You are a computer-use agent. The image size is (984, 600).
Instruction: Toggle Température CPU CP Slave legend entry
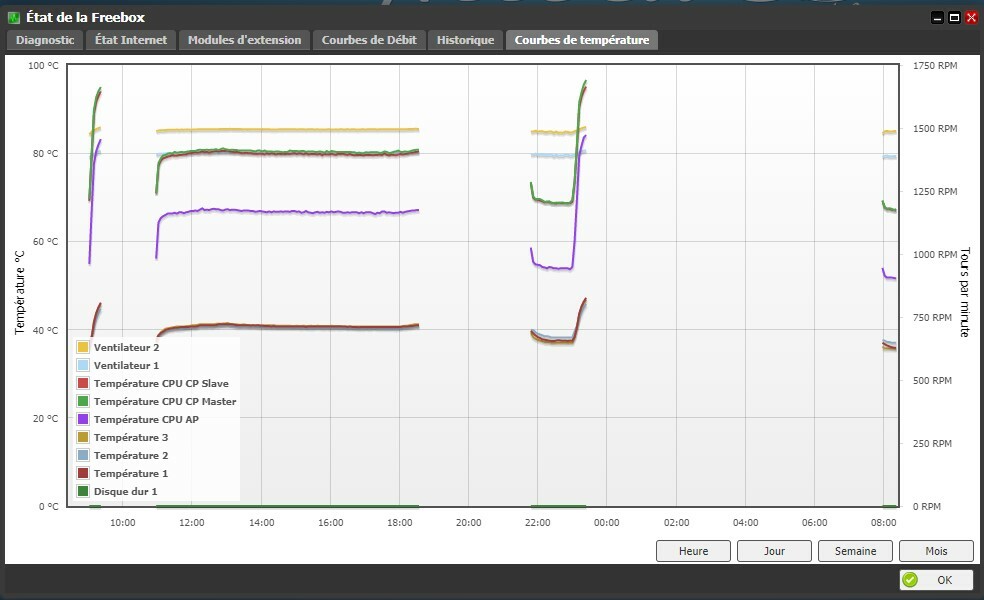point(160,383)
